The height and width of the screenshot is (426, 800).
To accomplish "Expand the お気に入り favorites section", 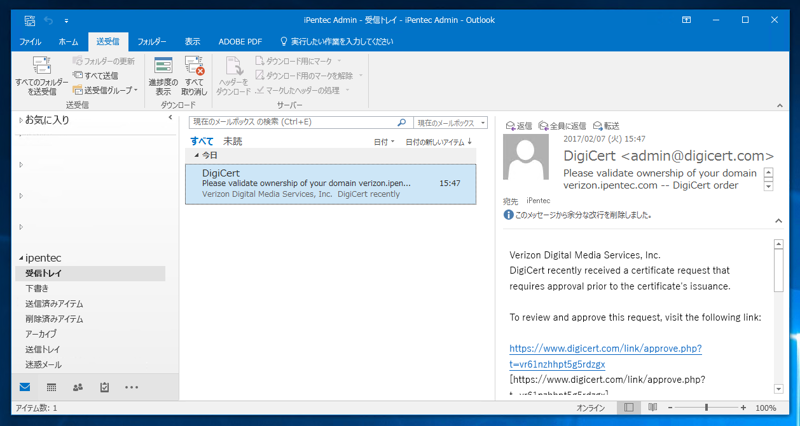I will click(x=21, y=120).
